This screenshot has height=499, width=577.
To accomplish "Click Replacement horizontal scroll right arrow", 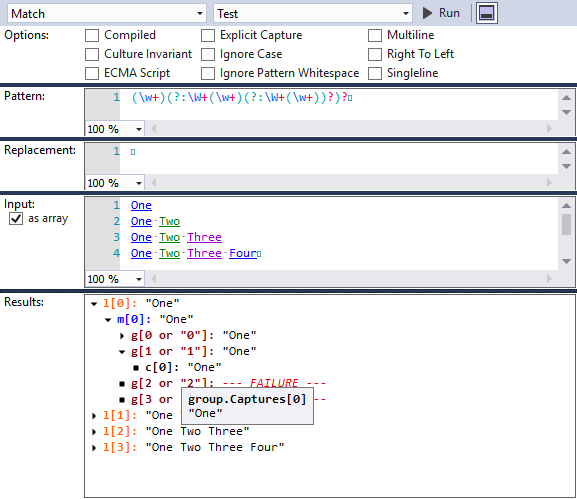I will (x=549, y=183).
